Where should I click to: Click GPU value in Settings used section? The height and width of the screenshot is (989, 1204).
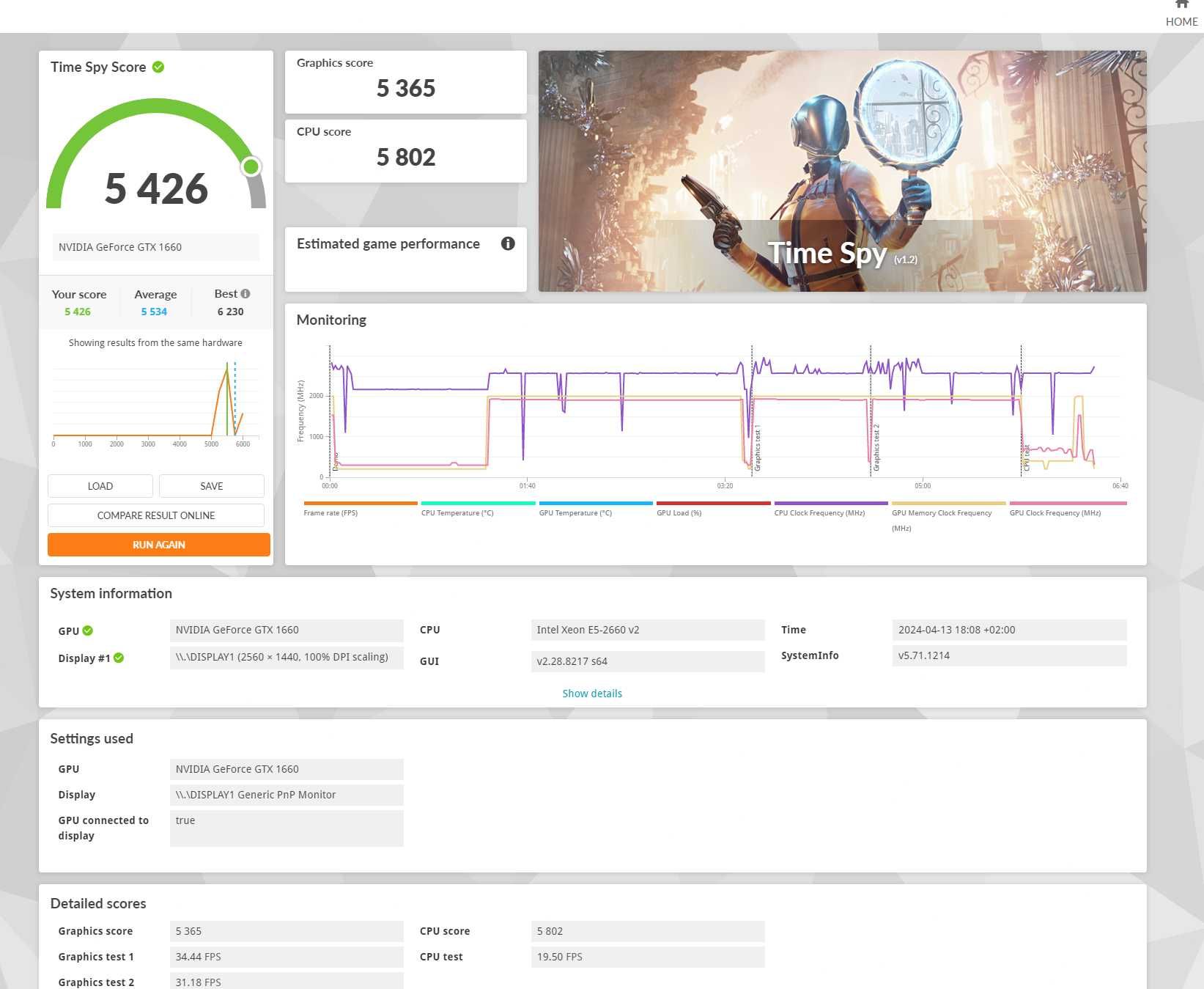(x=287, y=769)
